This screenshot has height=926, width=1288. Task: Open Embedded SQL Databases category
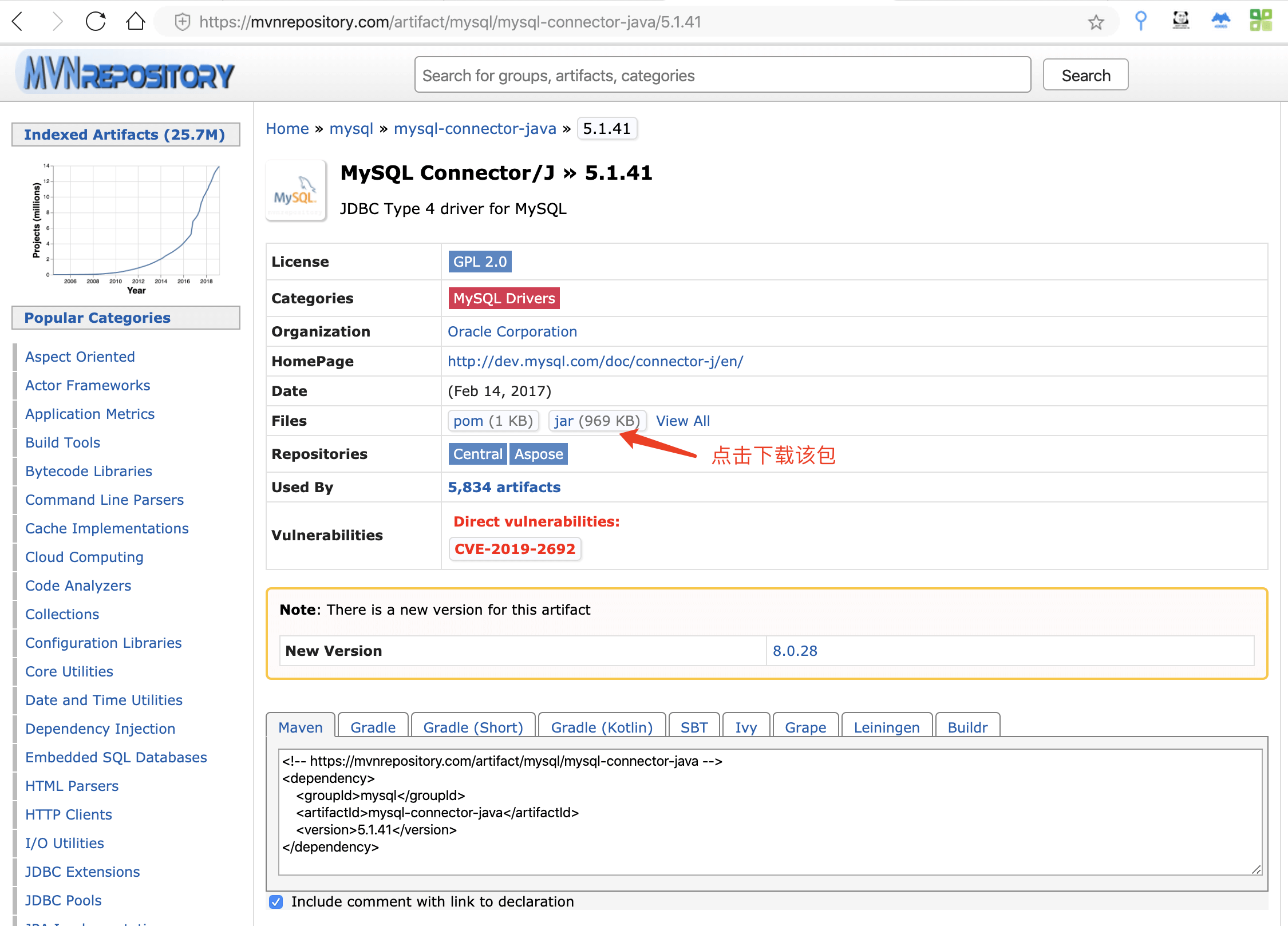116,757
